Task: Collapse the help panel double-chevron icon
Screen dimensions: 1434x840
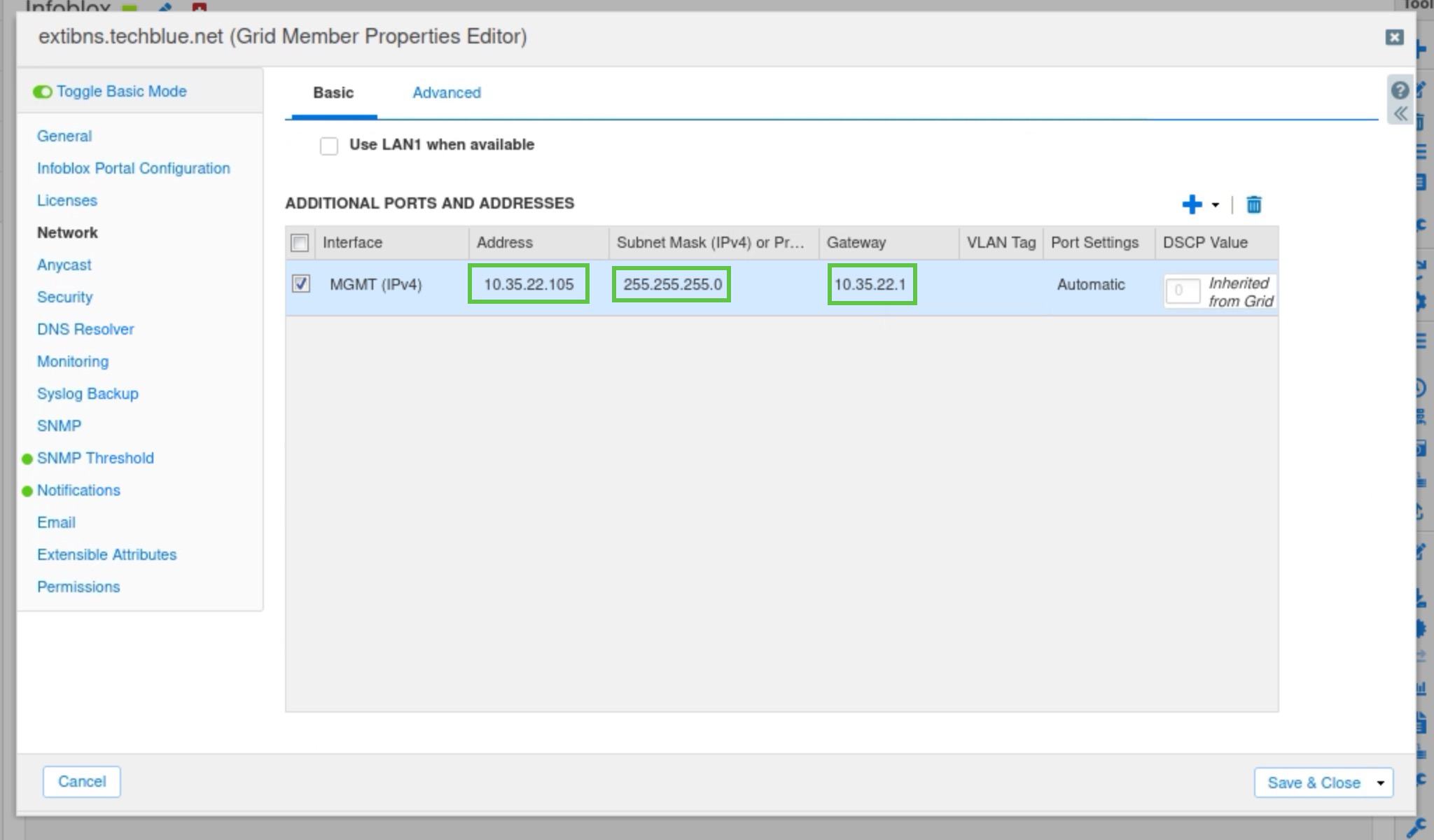Action: click(x=1400, y=114)
